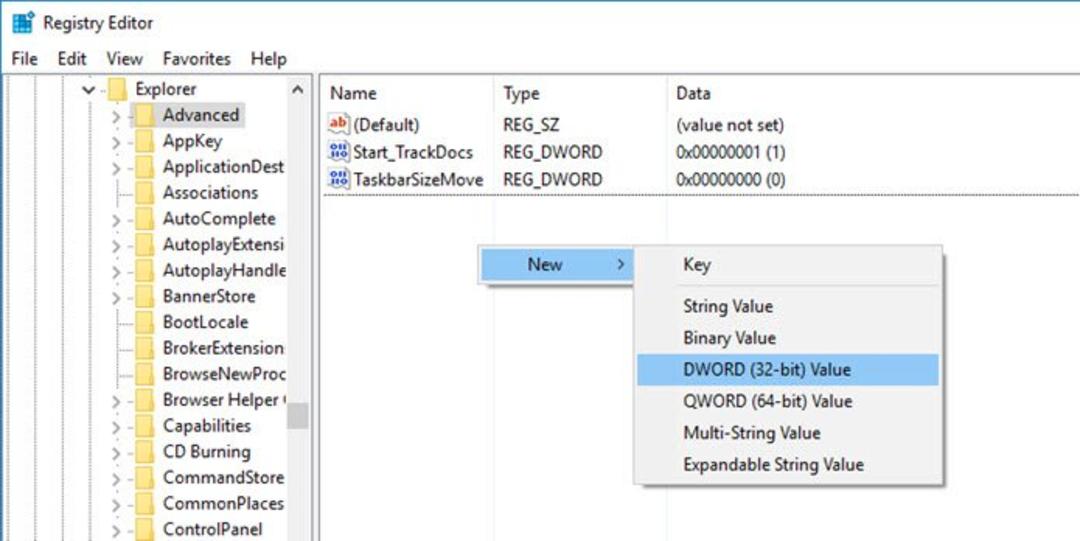Expand the AppKey key

tap(116, 142)
